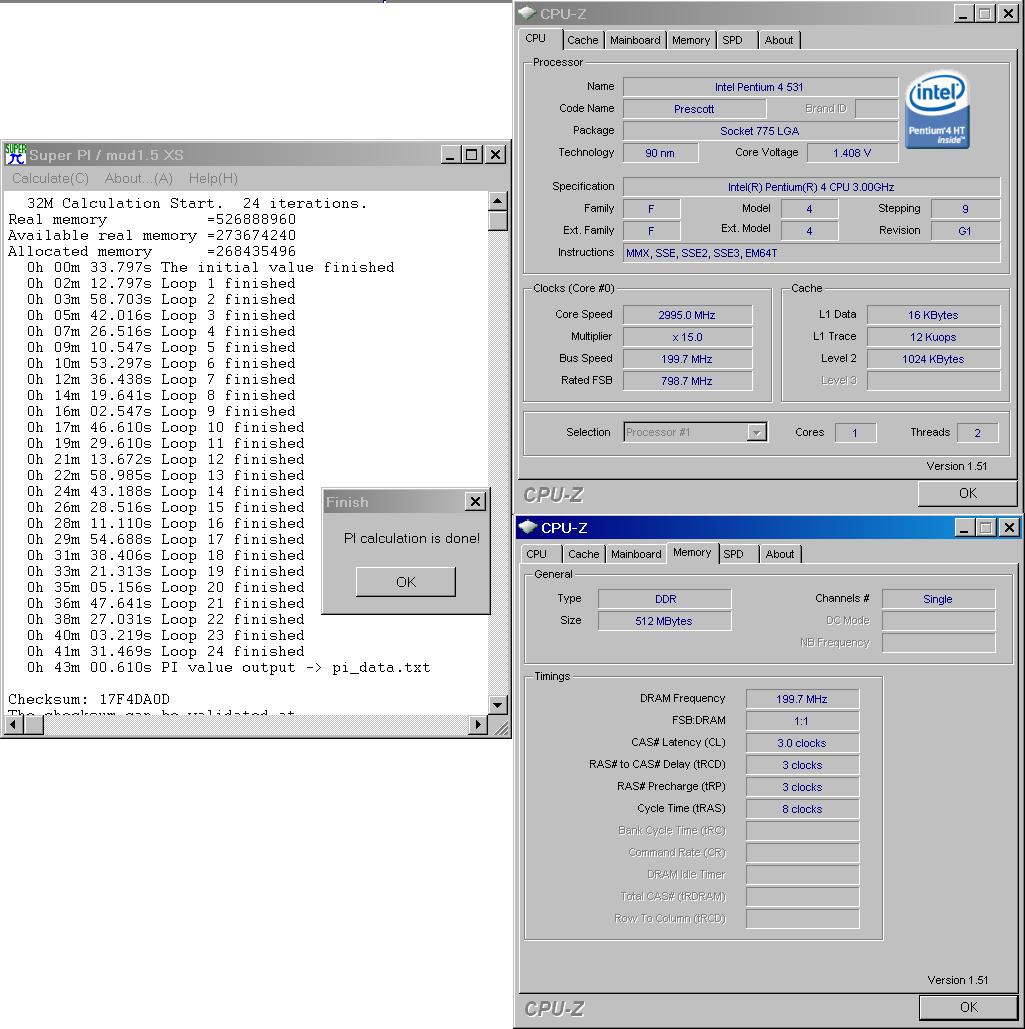This screenshot has height=1029, width=1025.
Task: Close the Super PI window
Action: point(496,155)
